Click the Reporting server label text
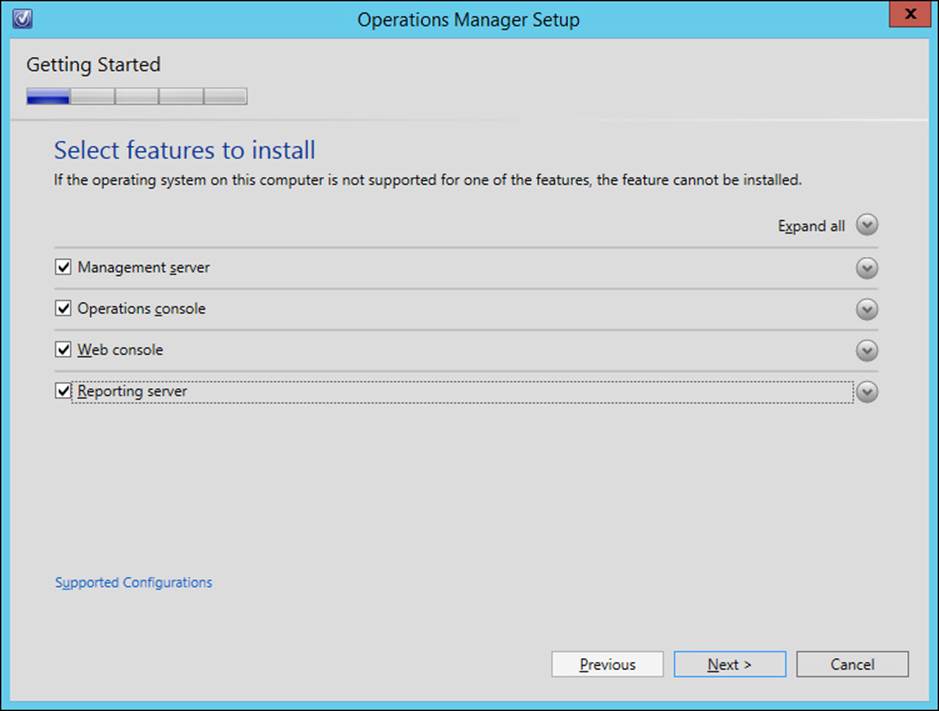 pyautogui.click(x=132, y=391)
